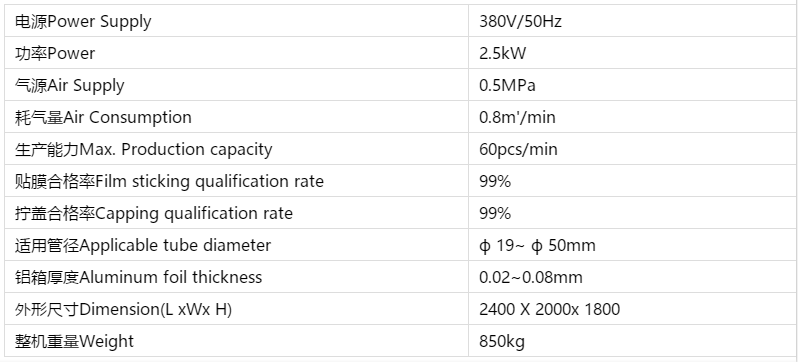Click the ф 19~ ф 50mm value
The image size is (798, 362).
(537, 245)
